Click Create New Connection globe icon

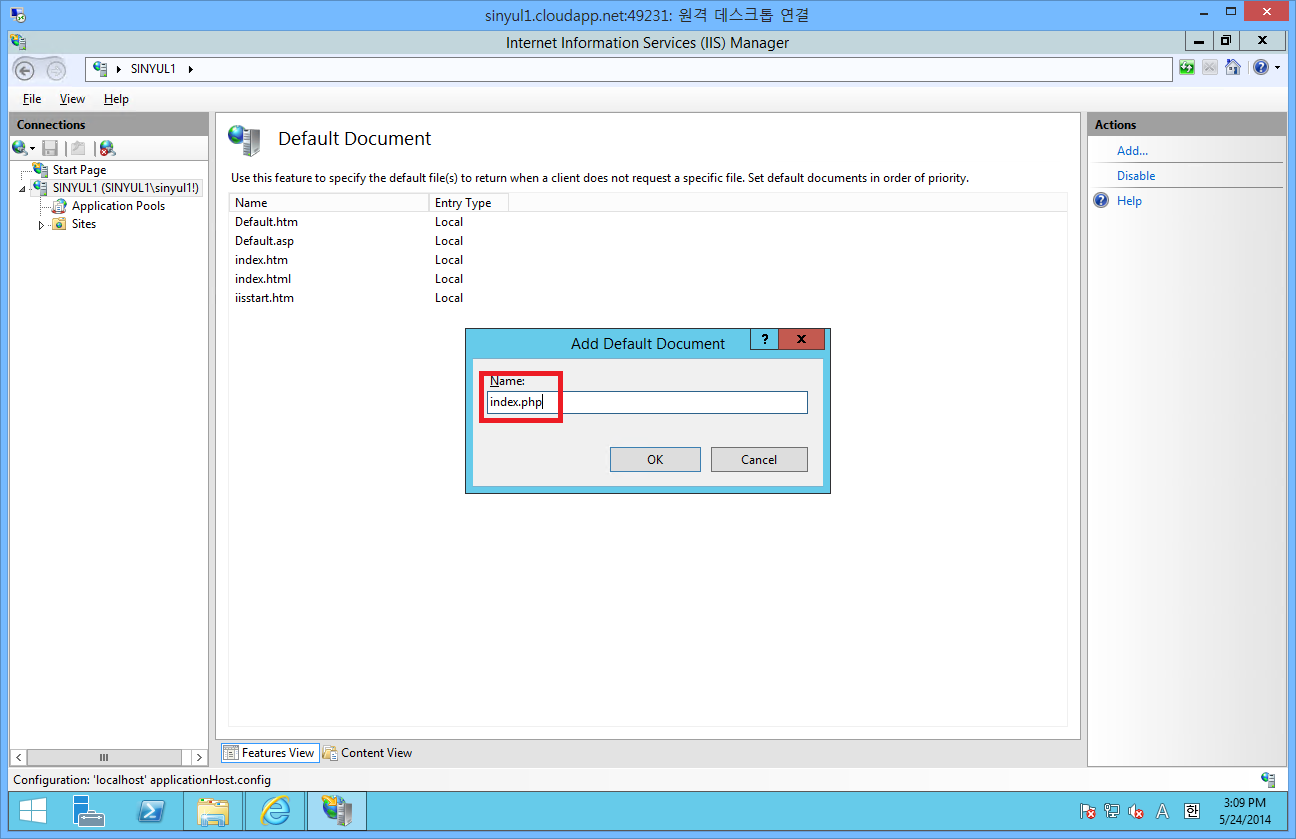click(21, 148)
